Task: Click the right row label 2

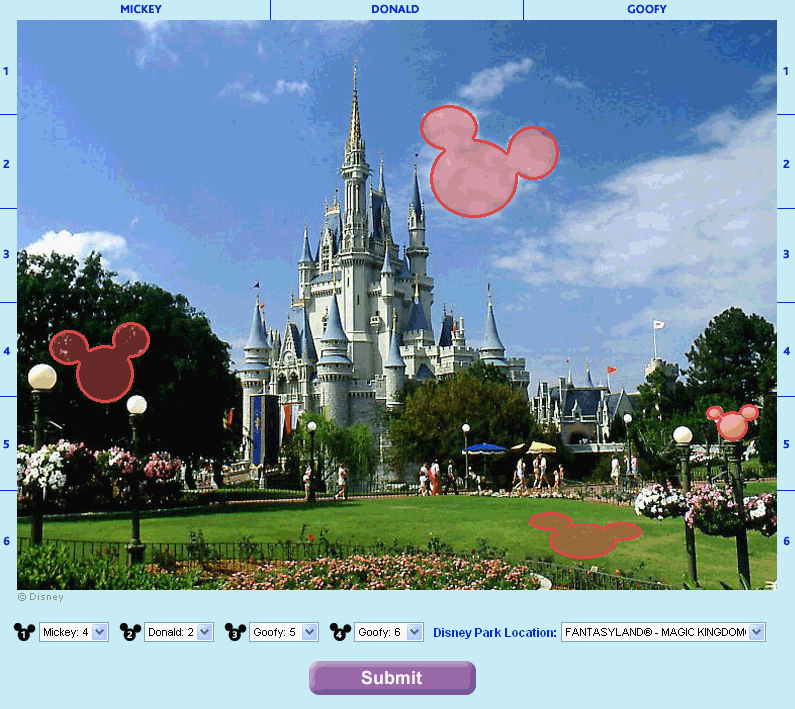Action: (x=786, y=164)
